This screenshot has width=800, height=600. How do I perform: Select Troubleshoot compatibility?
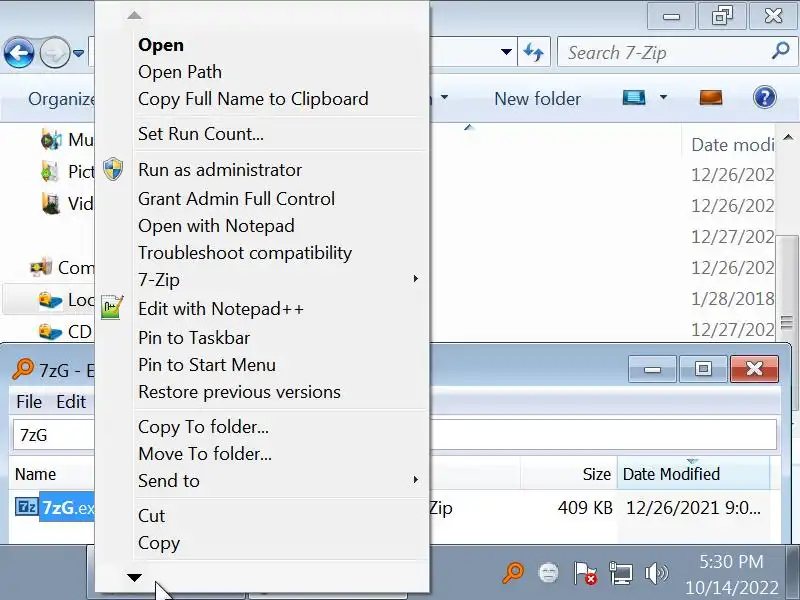(x=245, y=253)
